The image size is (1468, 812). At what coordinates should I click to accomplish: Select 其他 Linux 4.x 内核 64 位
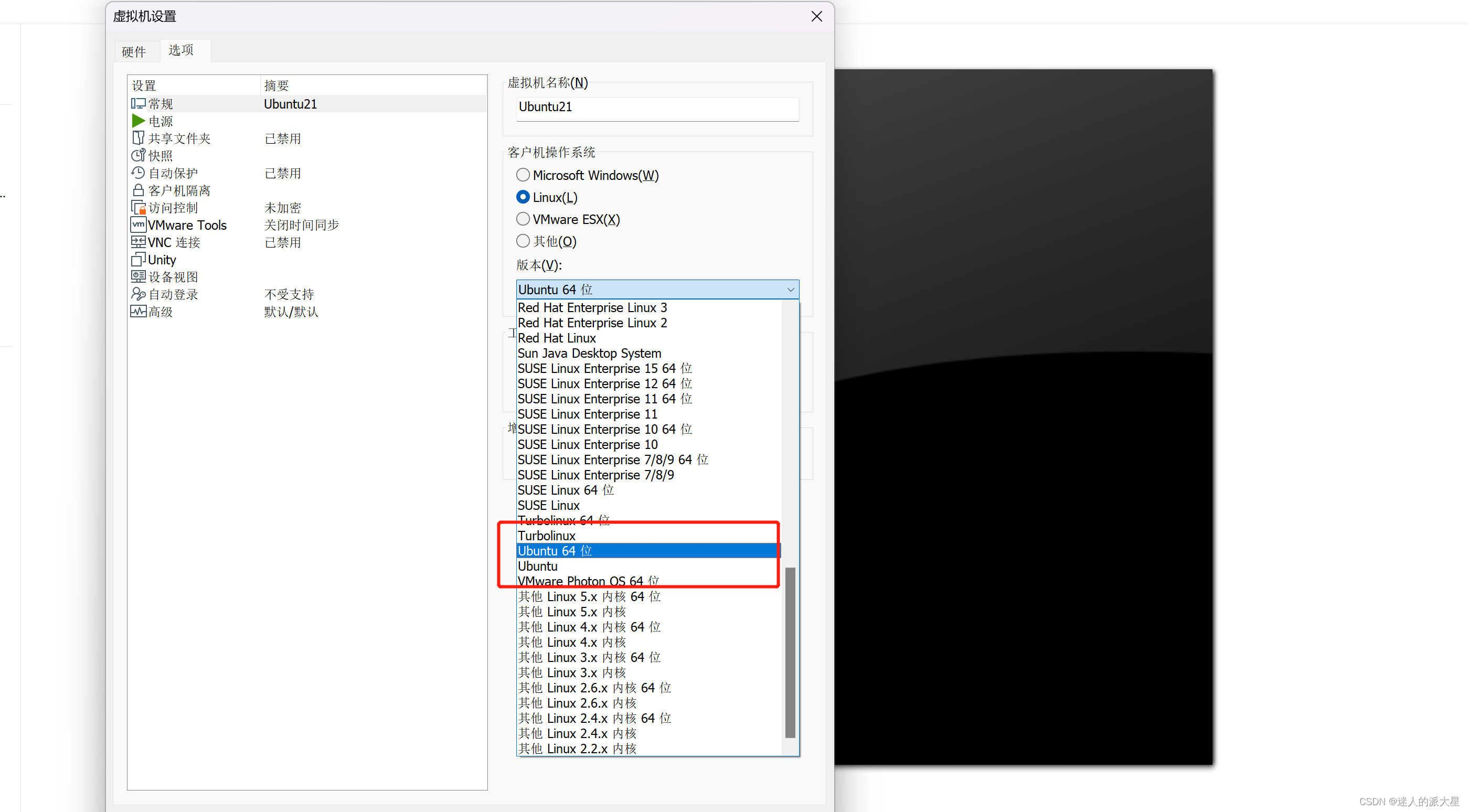pyautogui.click(x=649, y=627)
